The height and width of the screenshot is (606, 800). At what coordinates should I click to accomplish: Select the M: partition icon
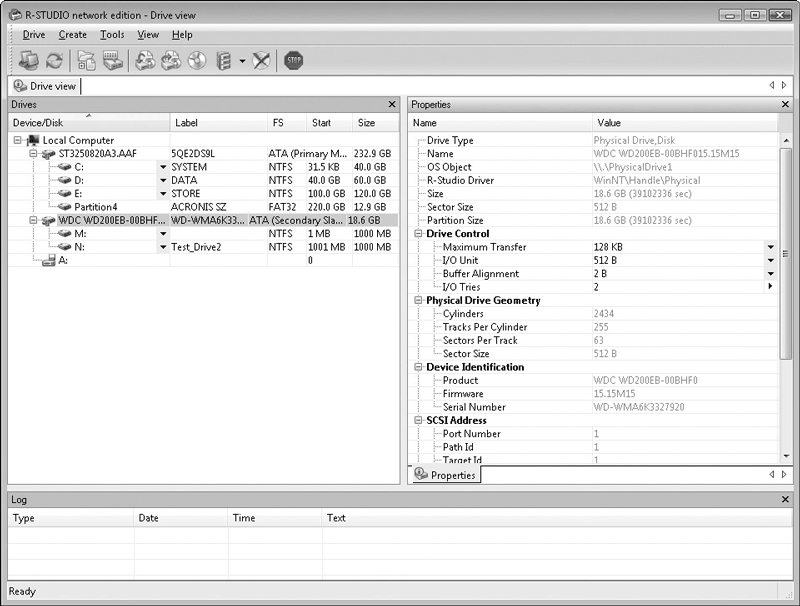[64, 234]
